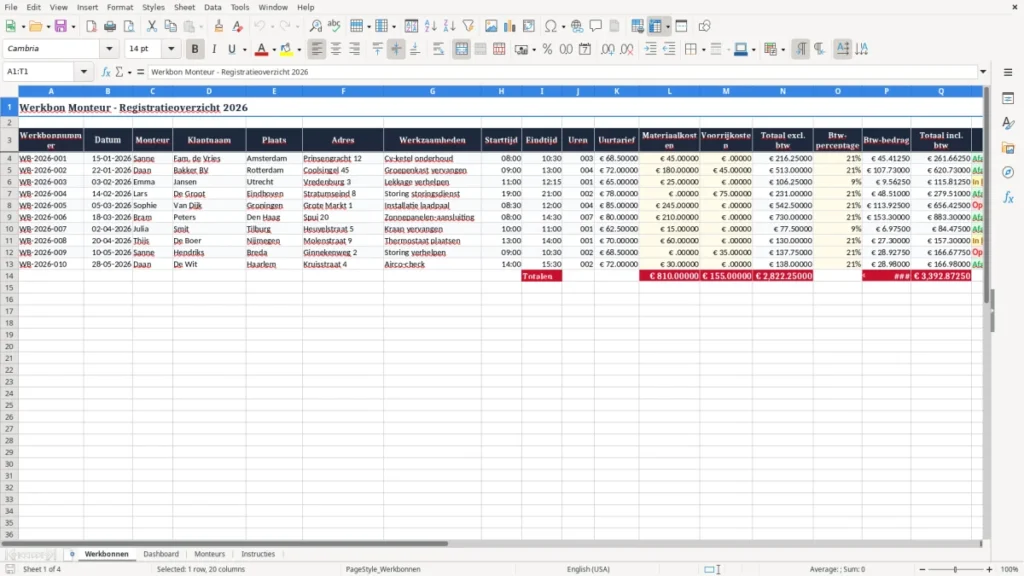The height and width of the screenshot is (576, 1024).
Task: Toggle Align Right
Action: click(355, 49)
